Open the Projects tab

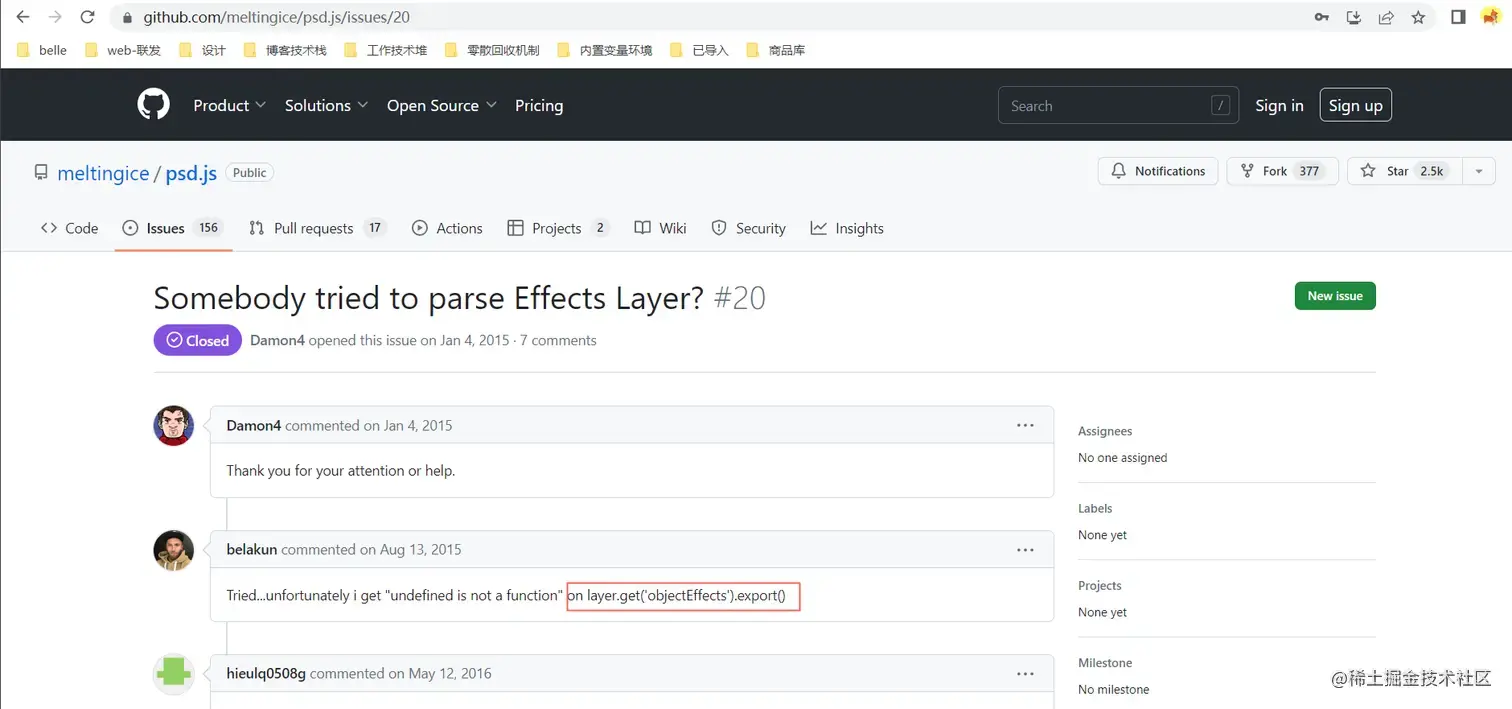pos(558,228)
